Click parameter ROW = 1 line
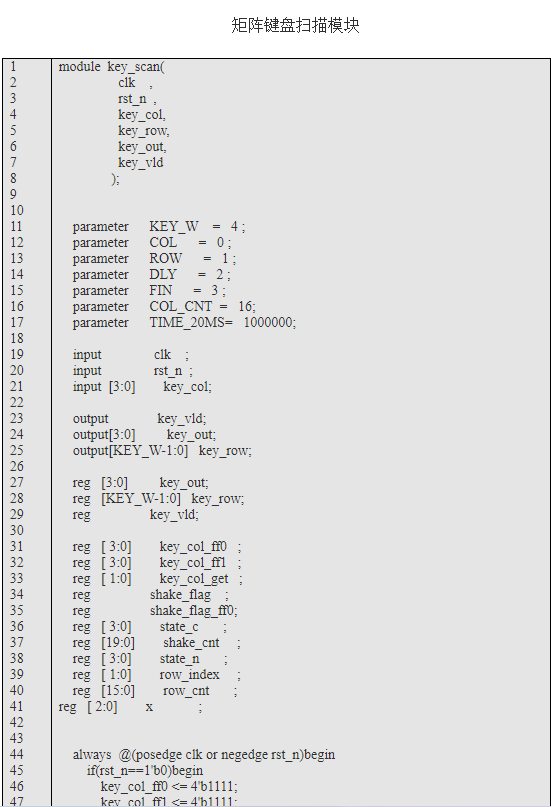Image resolution: width=551 pixels, height=807 pixels. click(154, 259)
